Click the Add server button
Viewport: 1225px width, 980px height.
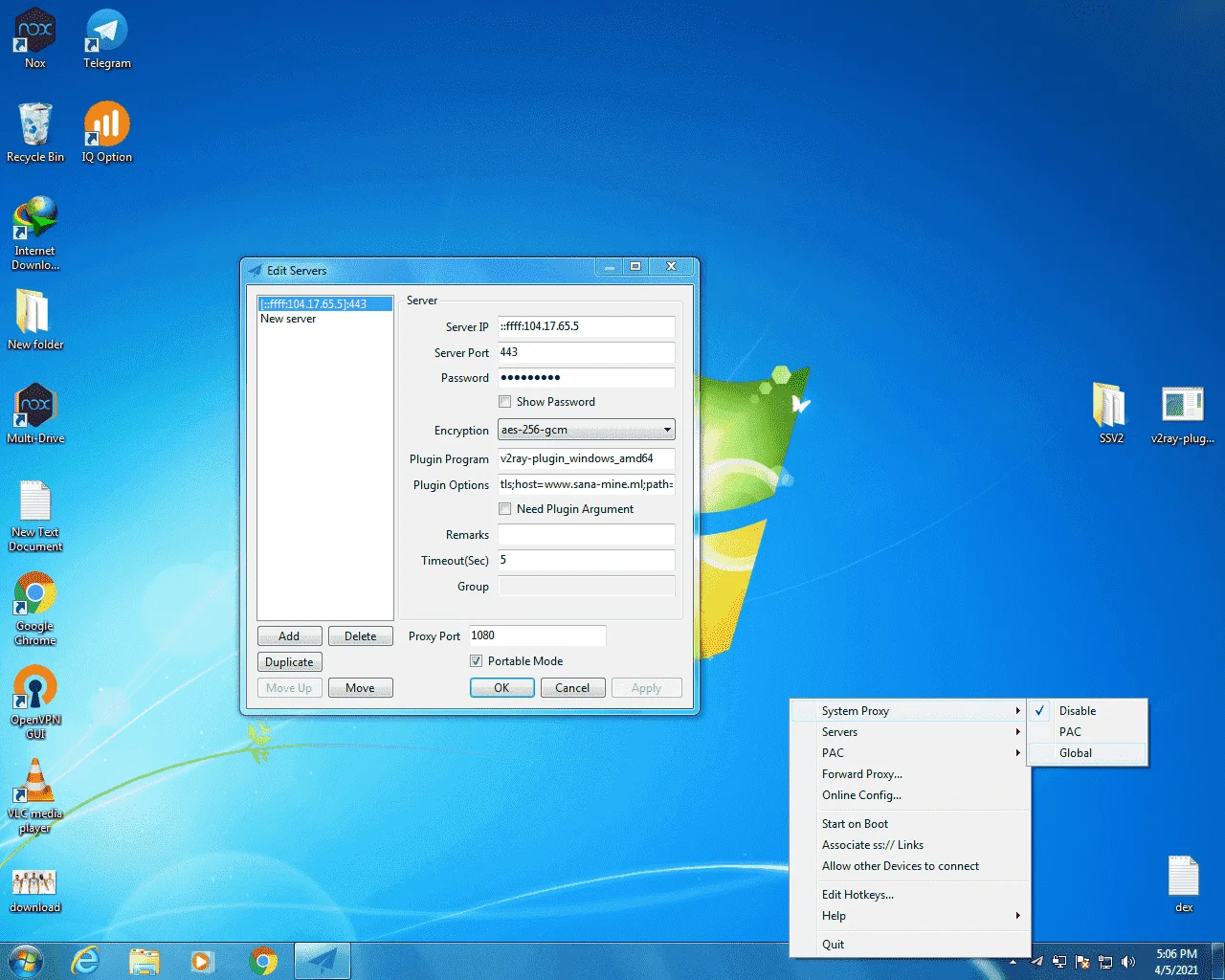coord(289,636)
